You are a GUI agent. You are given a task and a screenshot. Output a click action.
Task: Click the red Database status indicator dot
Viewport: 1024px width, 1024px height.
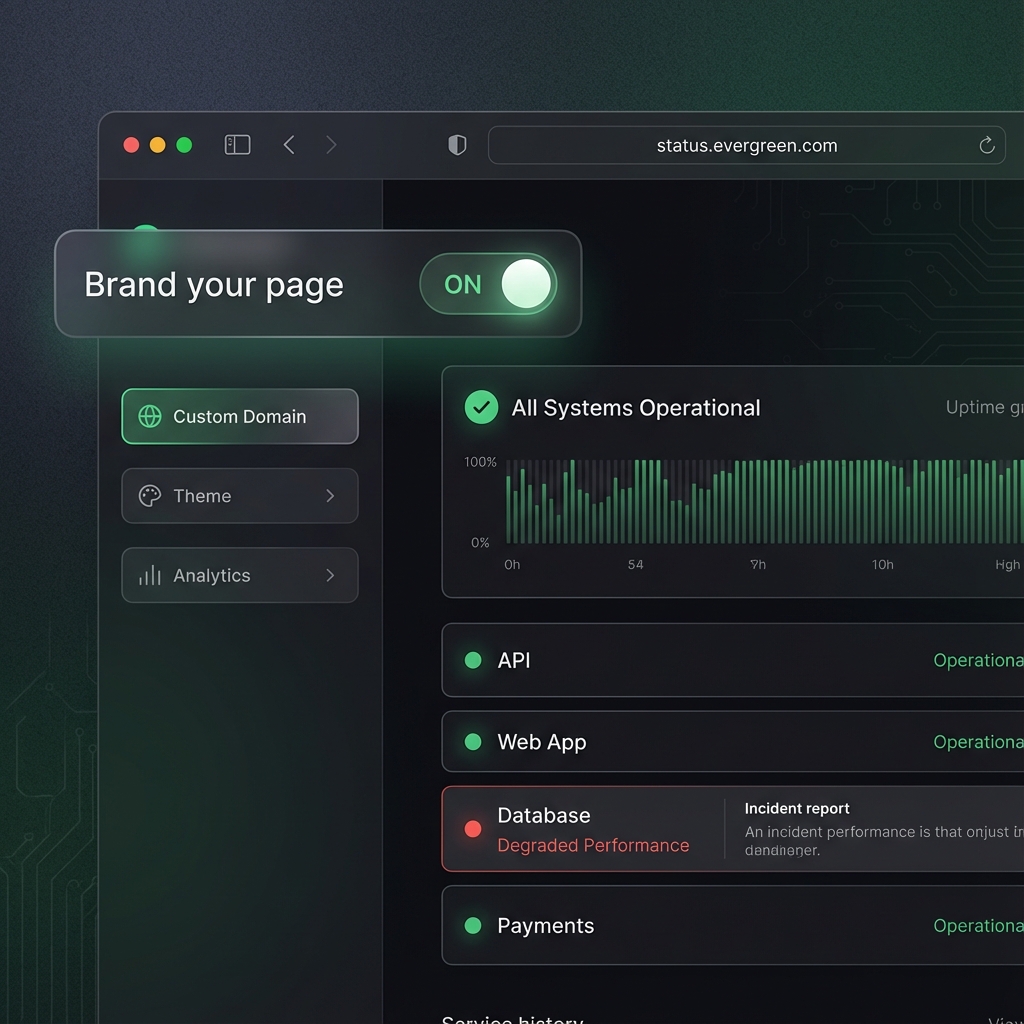point(473,829)
